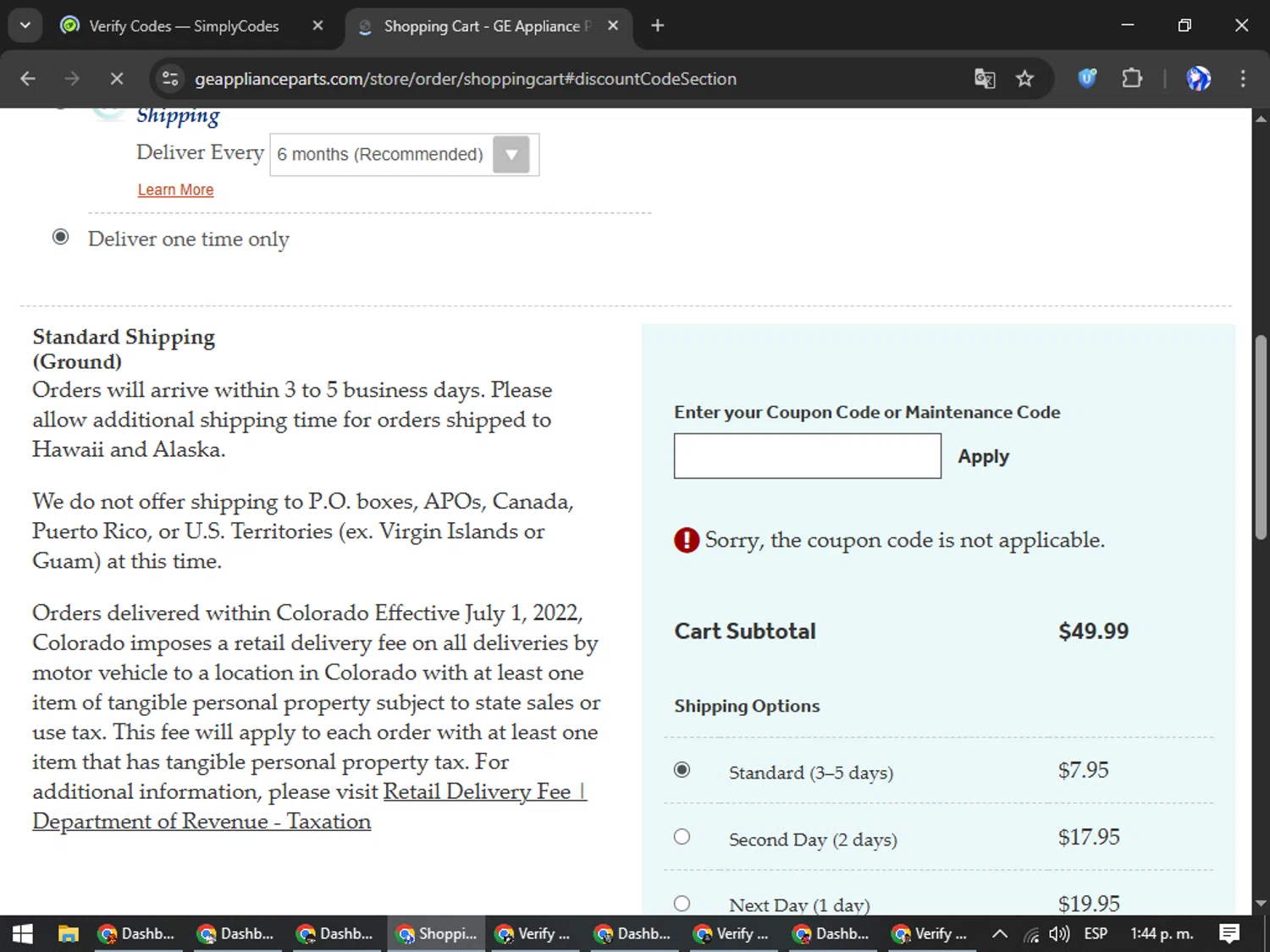
Task: Open the new tab plus button
Action: [x=658, y=25]
